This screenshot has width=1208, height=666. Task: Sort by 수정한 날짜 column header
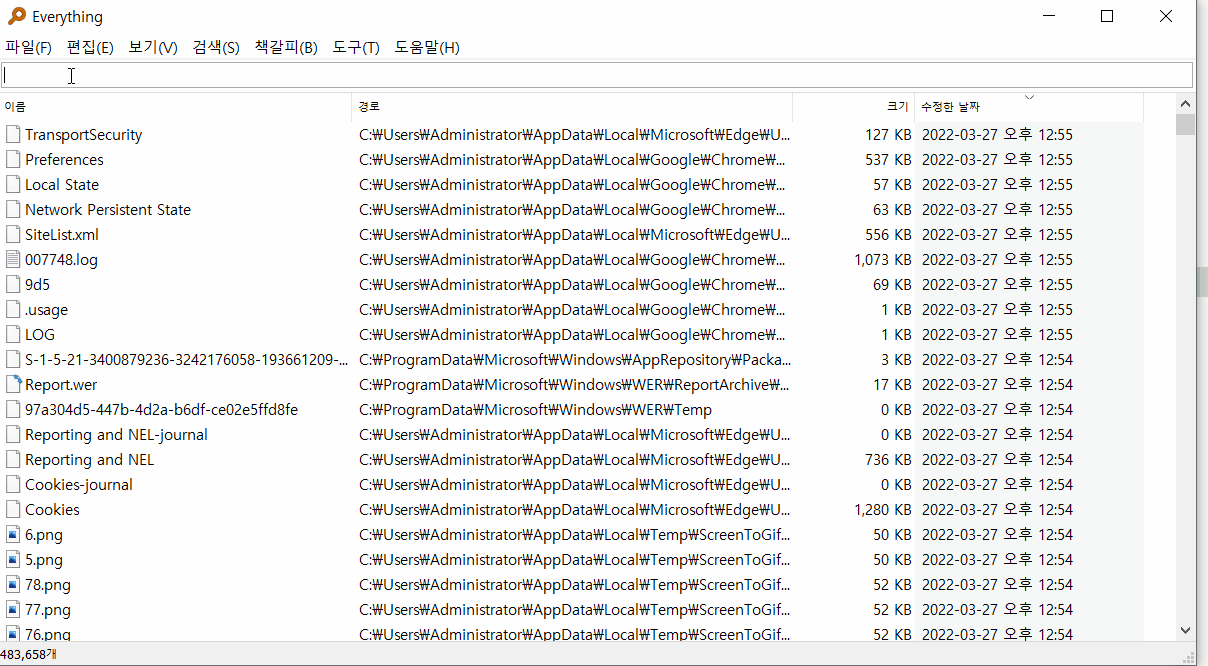[x=1029, y=106]
